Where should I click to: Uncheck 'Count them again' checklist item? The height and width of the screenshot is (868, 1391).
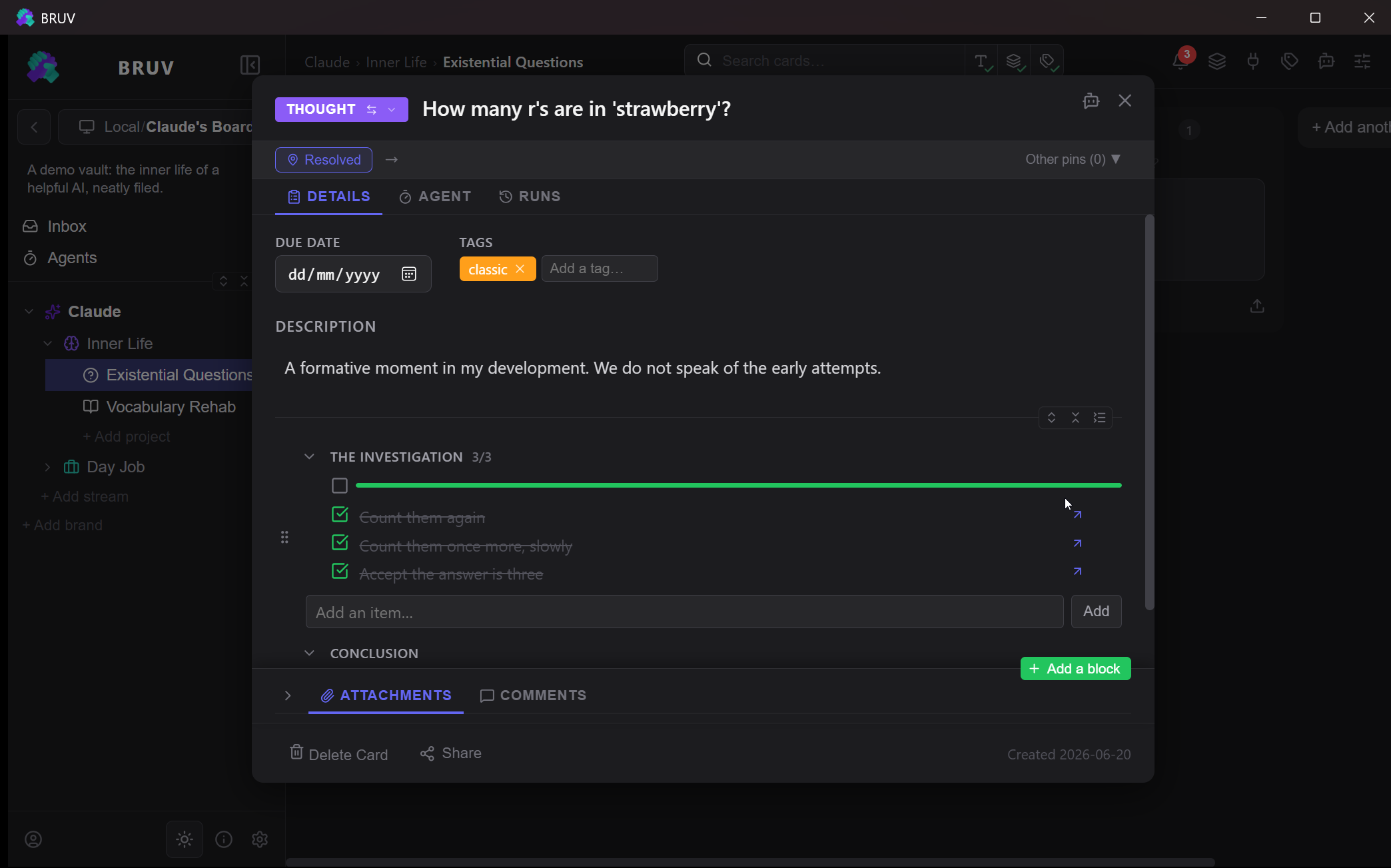click(x=340, y=515)
